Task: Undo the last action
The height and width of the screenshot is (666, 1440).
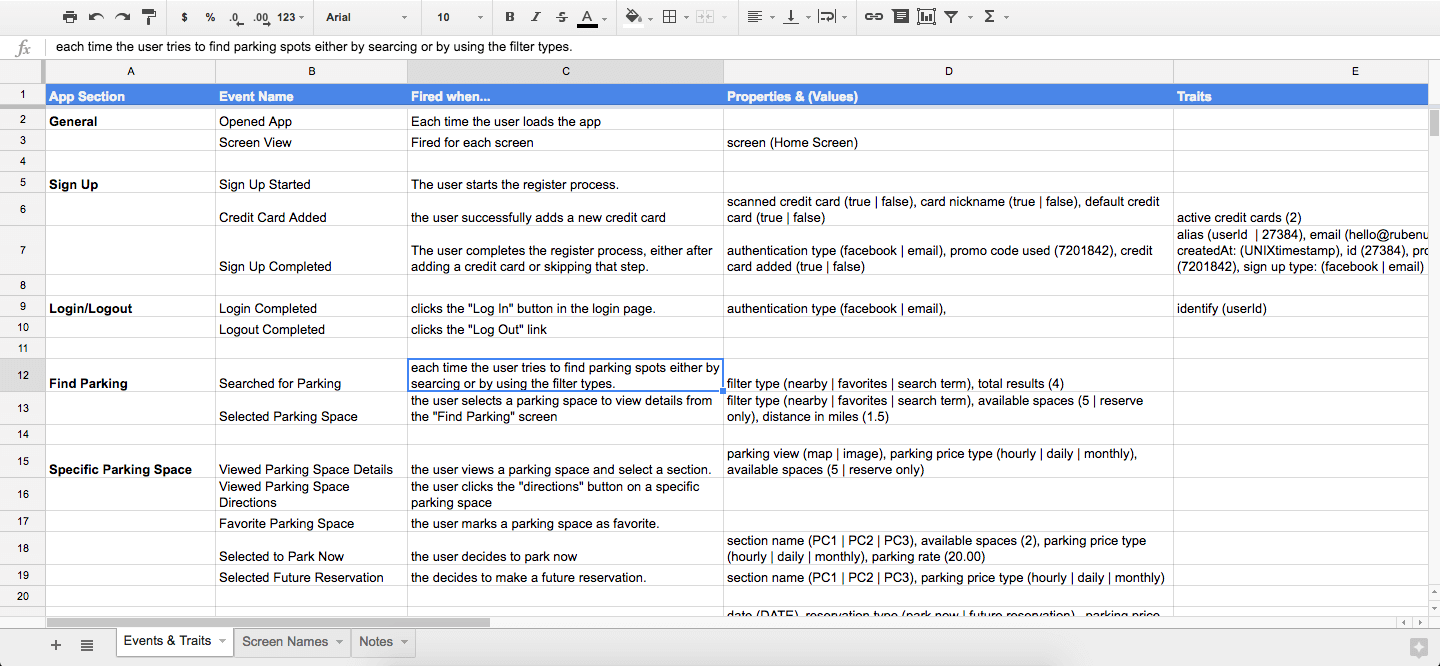Action: tap(96, 17)
